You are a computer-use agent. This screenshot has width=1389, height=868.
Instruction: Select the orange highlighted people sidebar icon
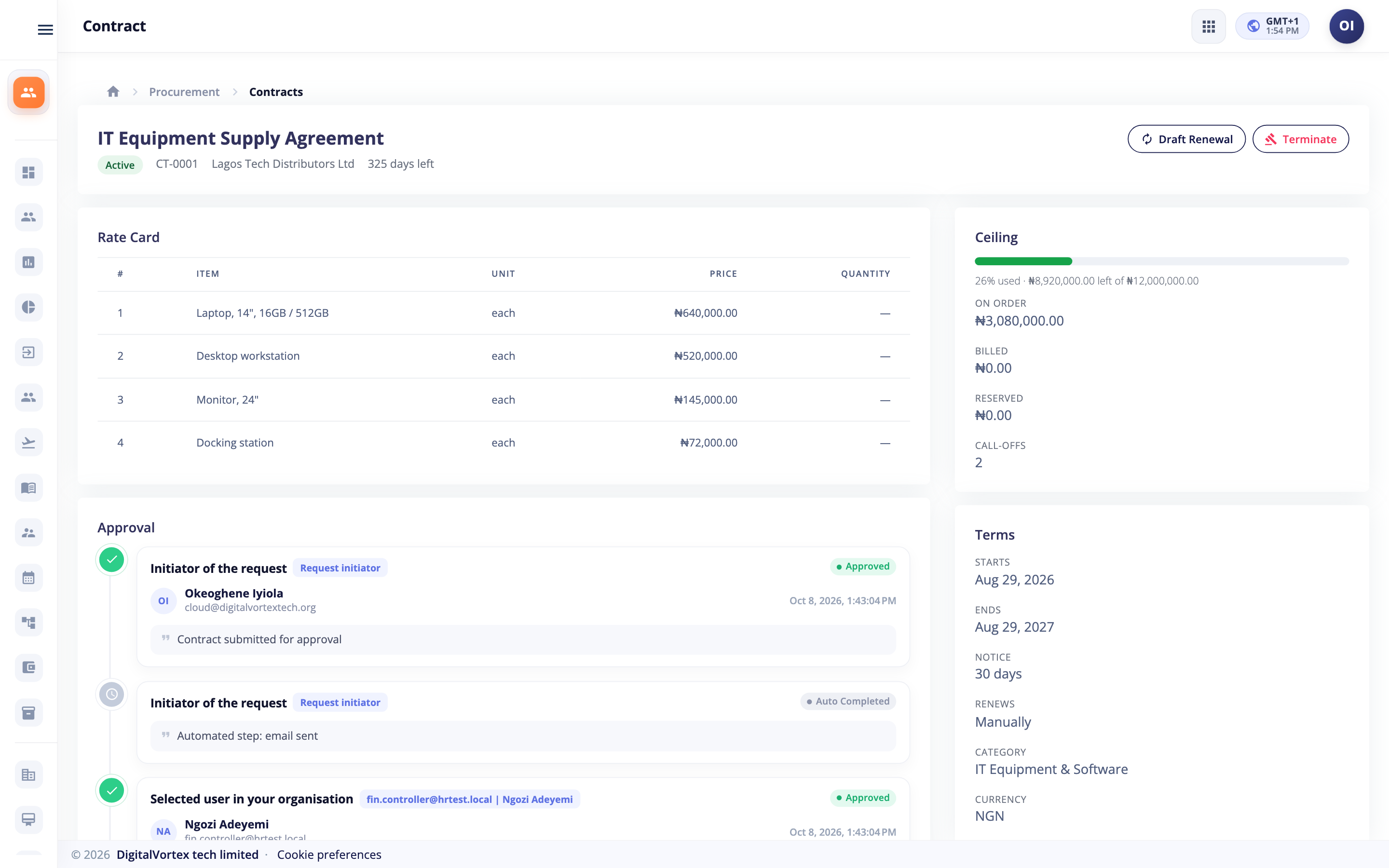[29, 93]
